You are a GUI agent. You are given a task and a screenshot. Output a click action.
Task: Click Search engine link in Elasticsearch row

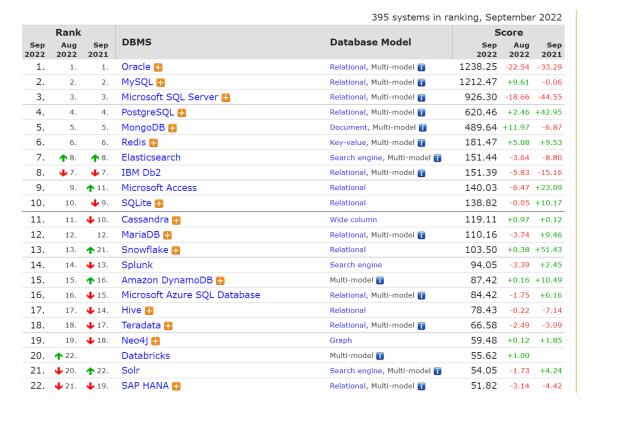pos(356,158)
